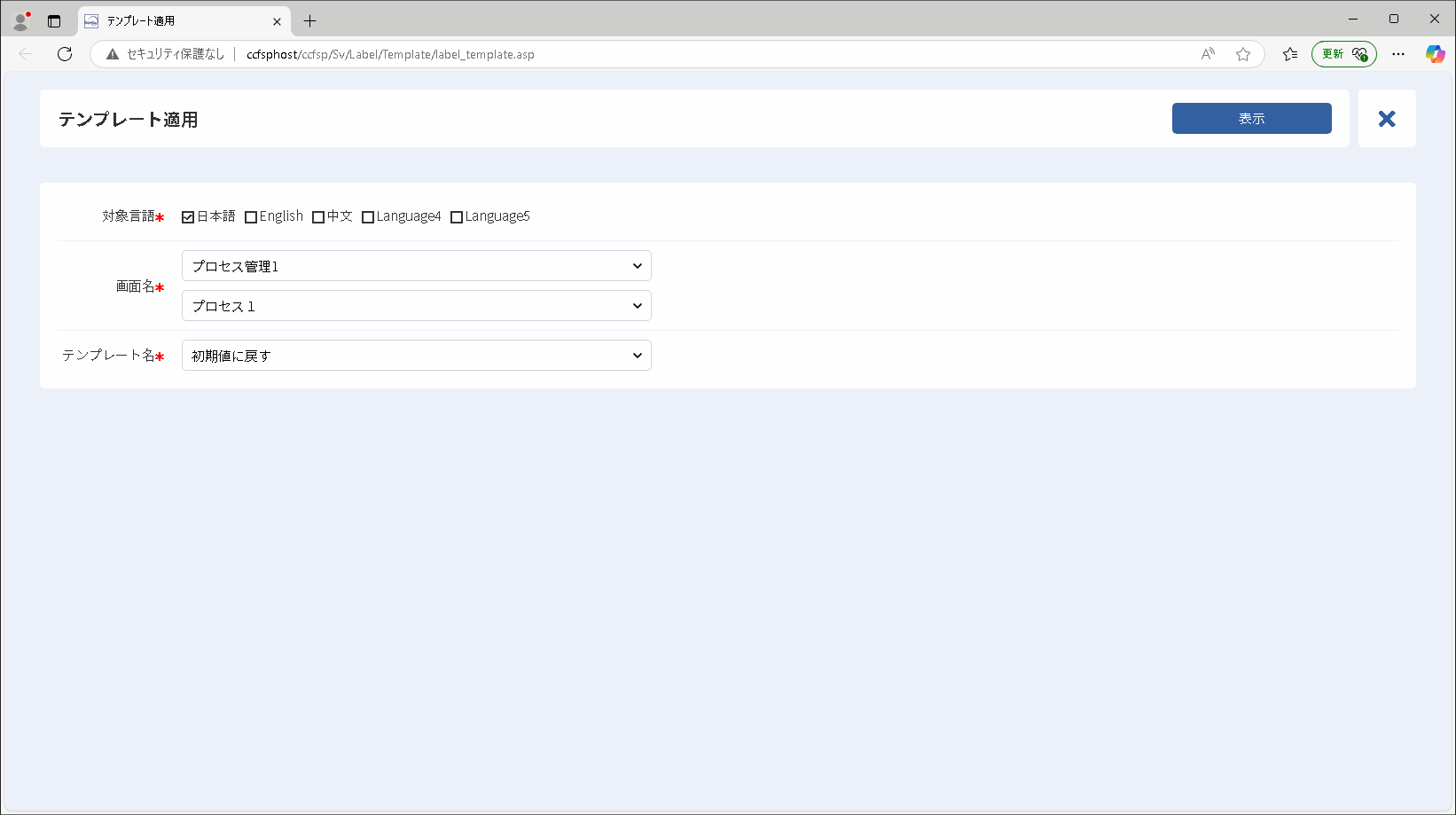
Task: Open the browser profile icon
Action: click(x=21, y=20)
